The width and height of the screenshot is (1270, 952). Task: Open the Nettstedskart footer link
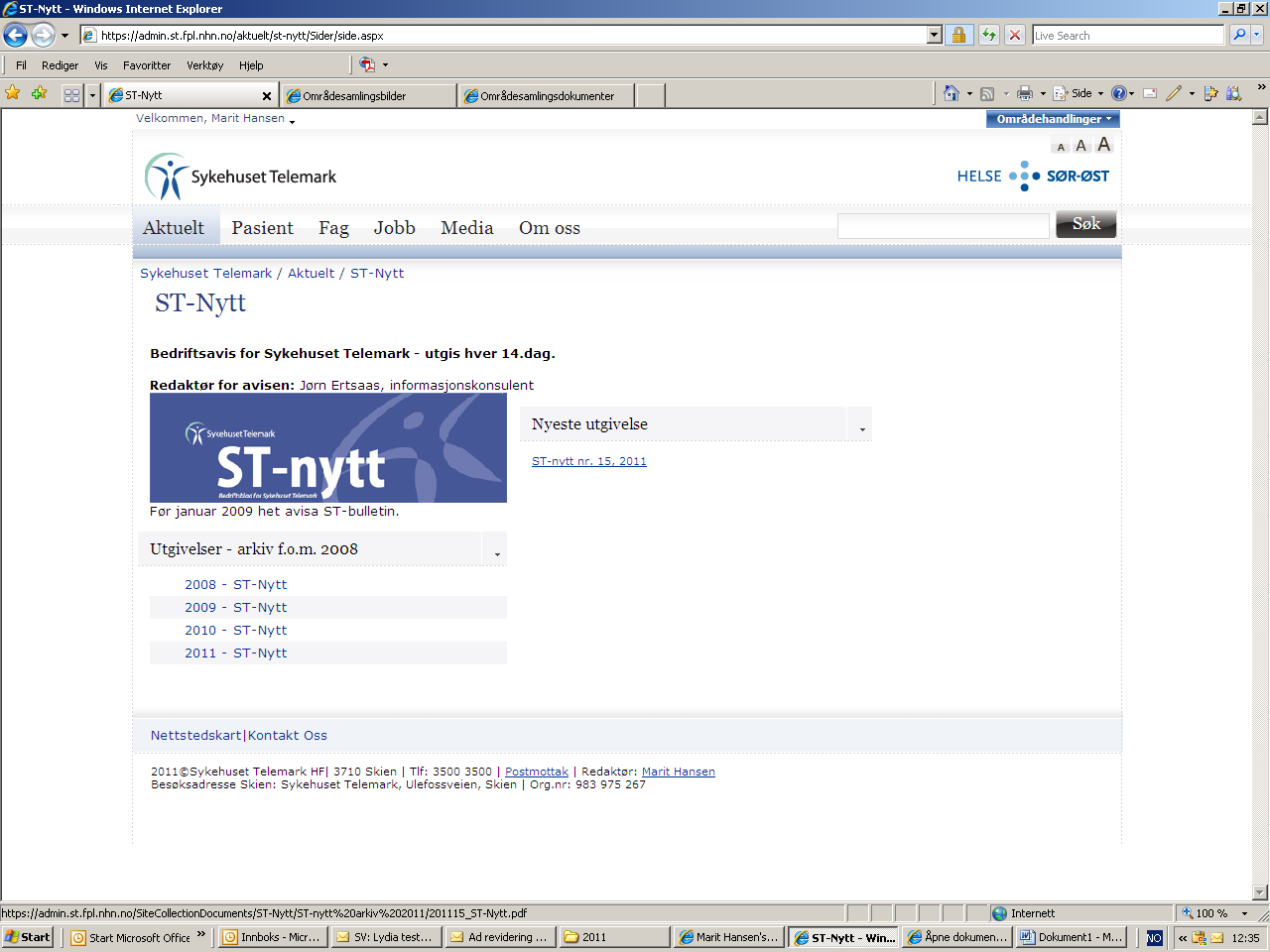pyautogui.click(x=195, y=736)
